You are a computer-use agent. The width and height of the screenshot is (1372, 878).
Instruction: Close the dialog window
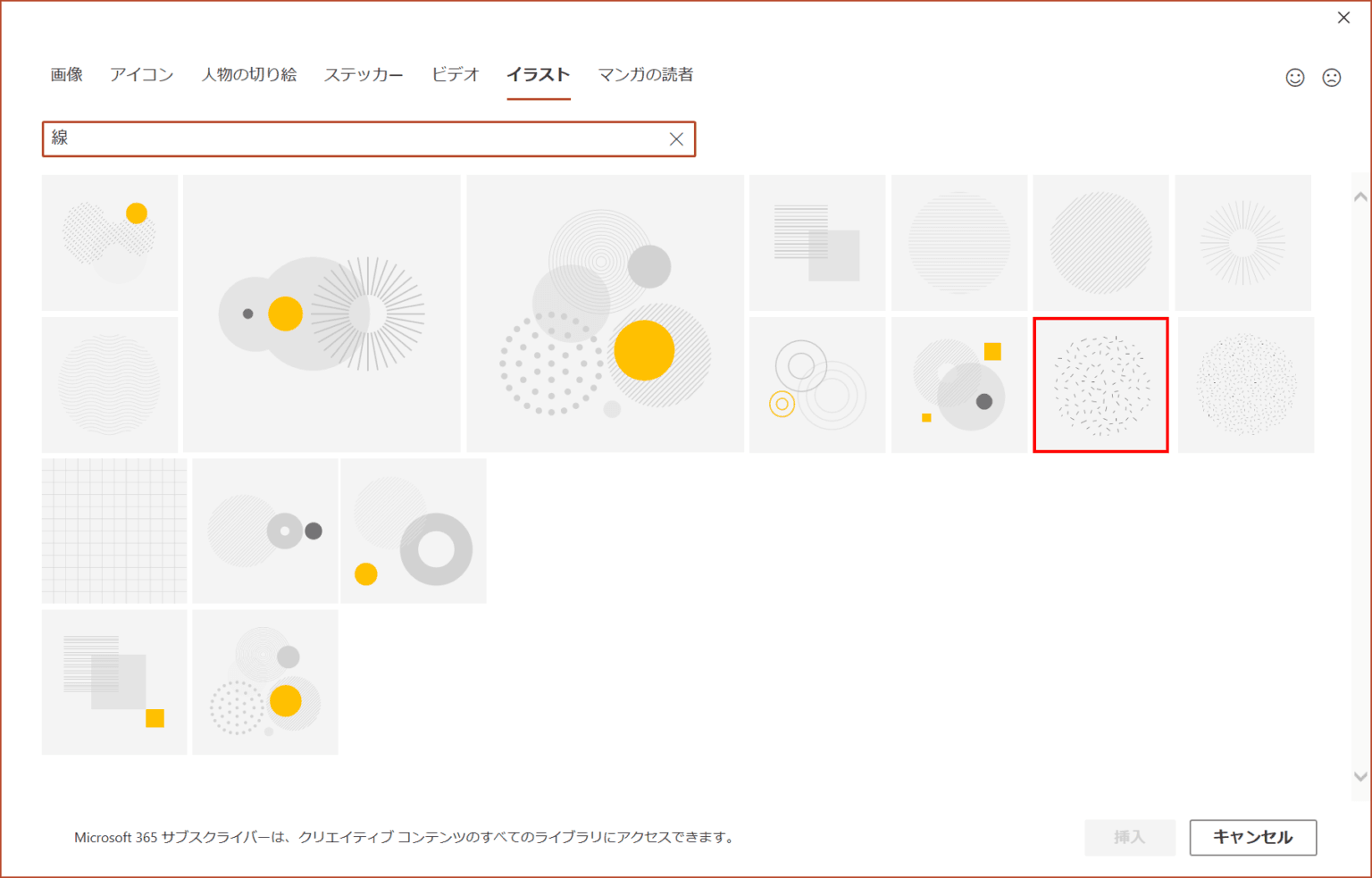(1343, 18)
